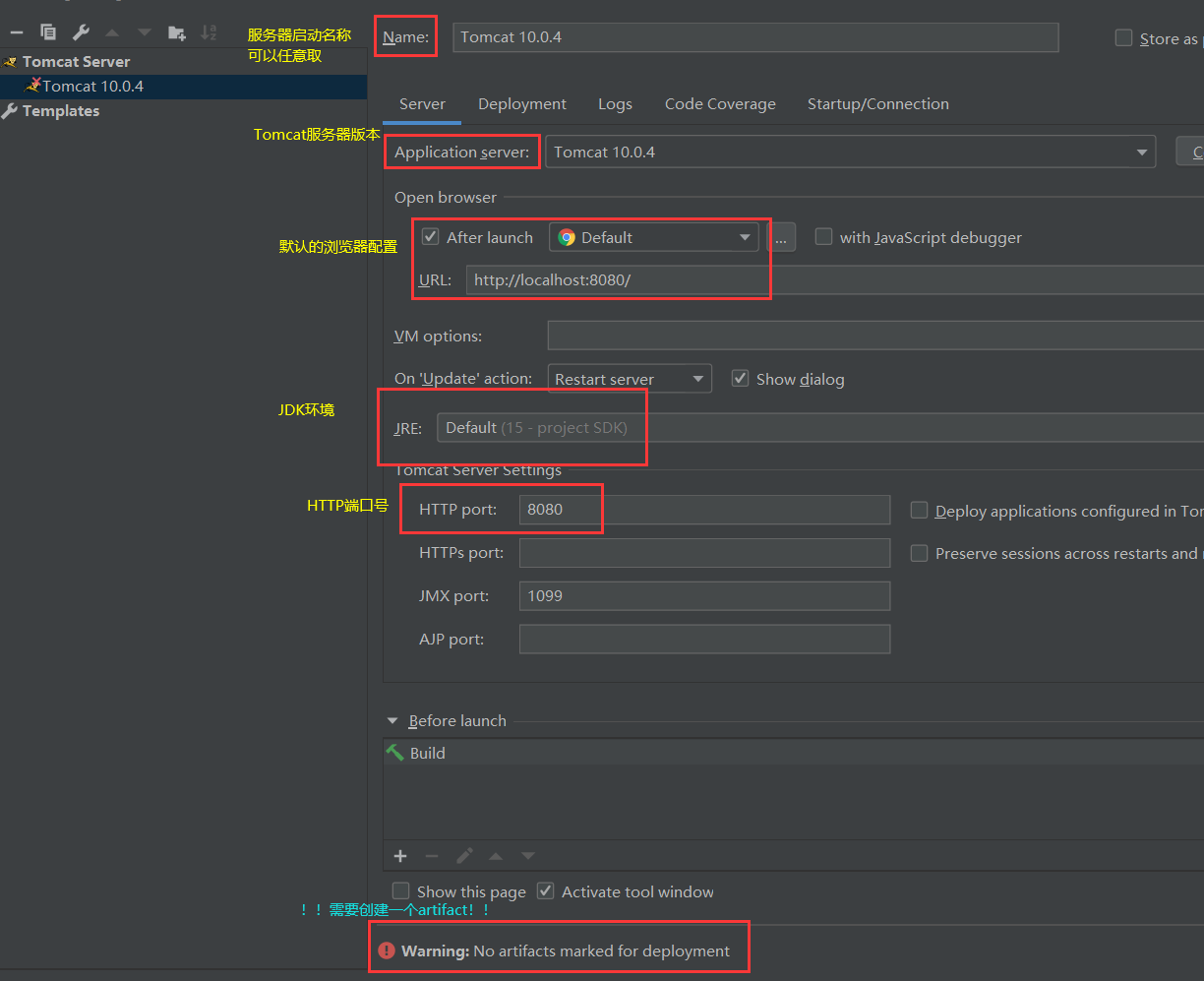Select Templates in the configuration tree

click(61, 111)
